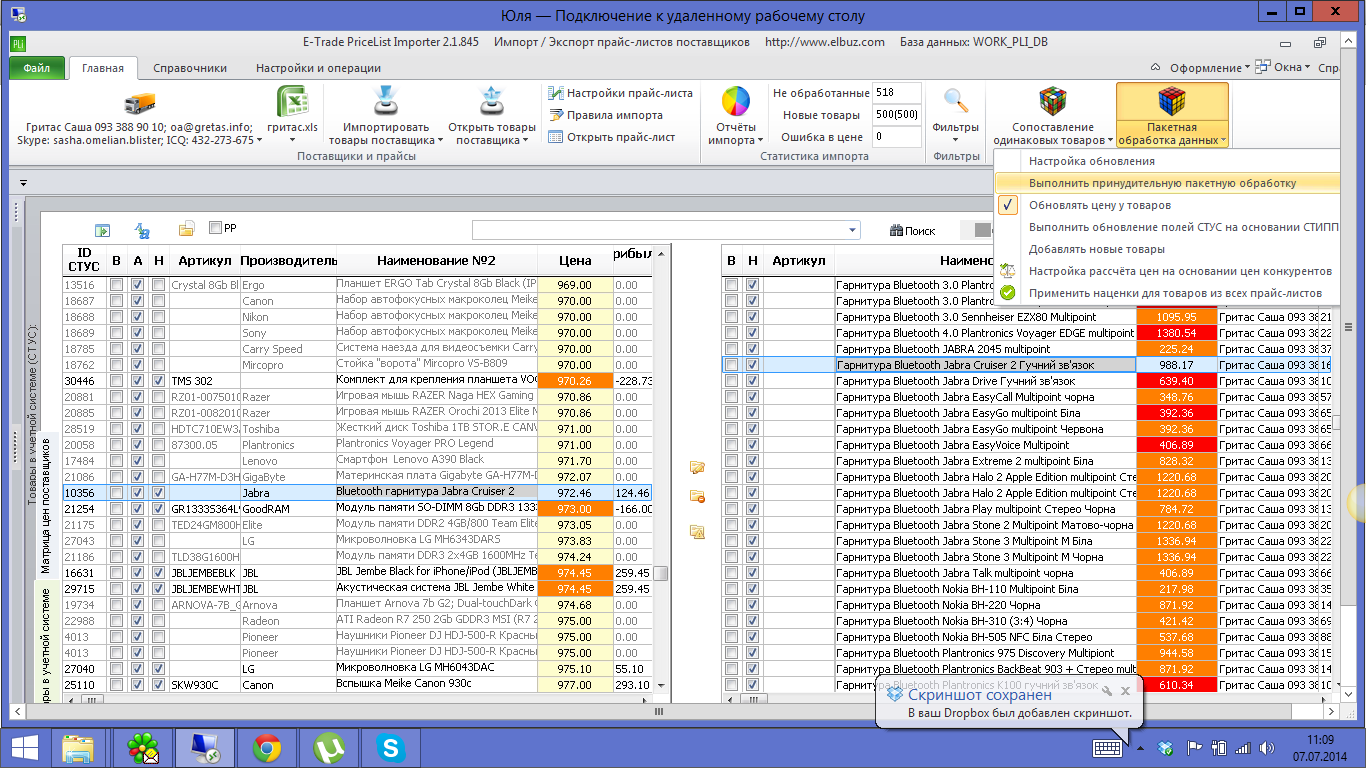The width and height of the screenshot is (1366, 768).
Task: Toggle column A checkbox for row 13516
Action: point(137,285)
